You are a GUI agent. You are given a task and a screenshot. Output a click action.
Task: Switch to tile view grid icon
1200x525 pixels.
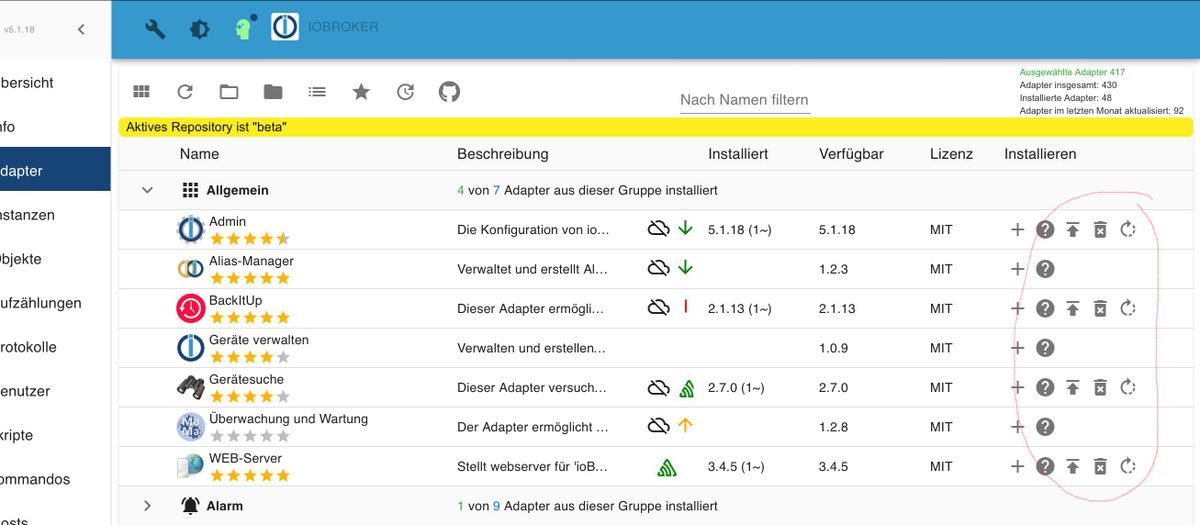[141, 92]
